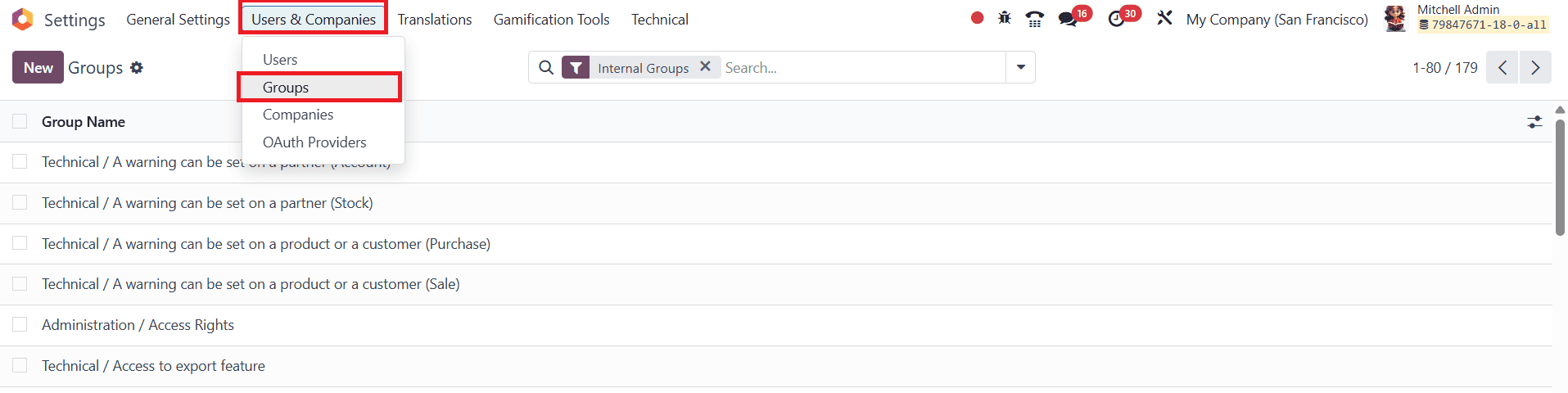
Task: Tick checkbox for warning on partner (Stock) row
Action: (20, 202)
